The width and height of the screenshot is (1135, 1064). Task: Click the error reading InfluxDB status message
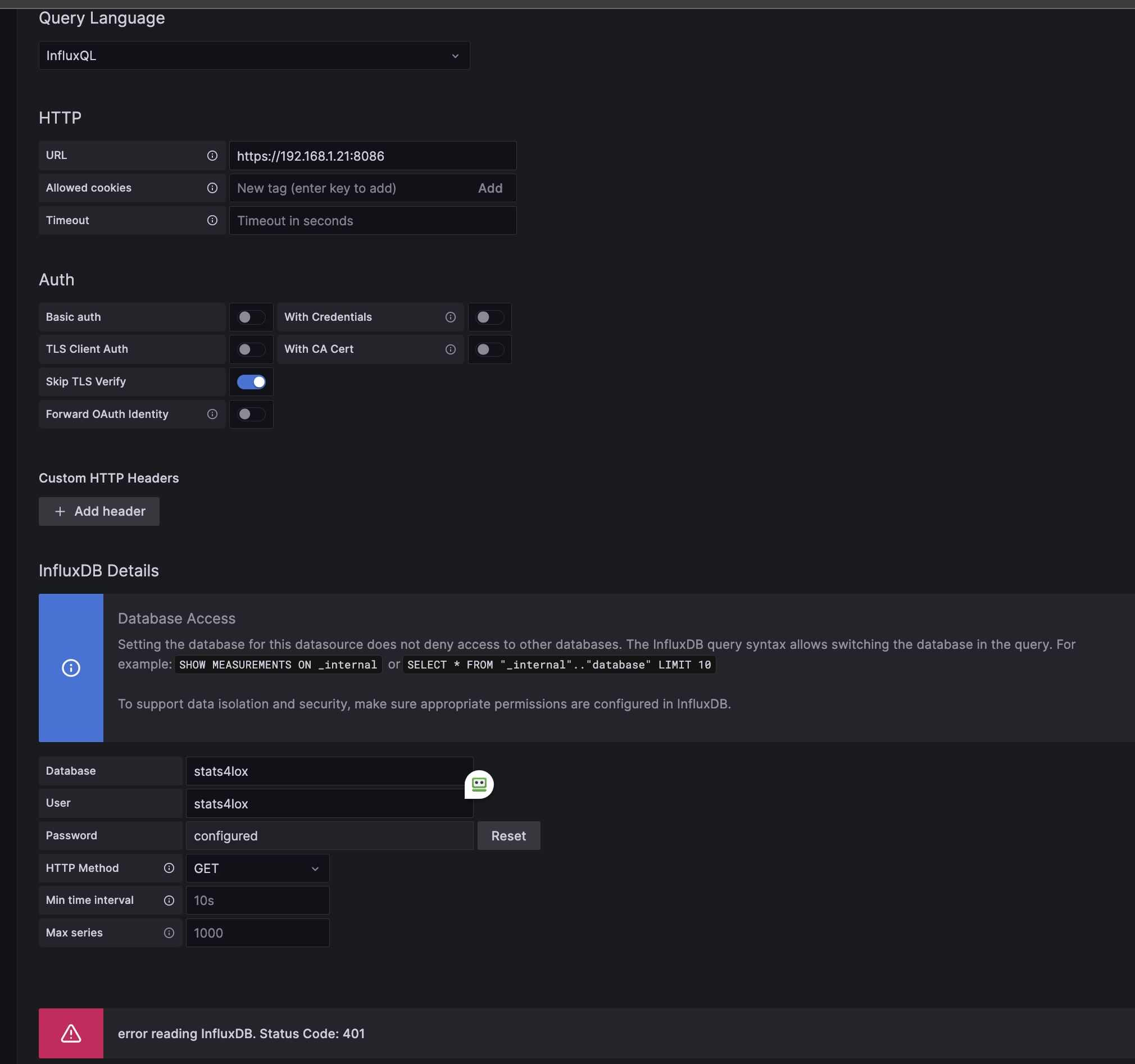241,1034
